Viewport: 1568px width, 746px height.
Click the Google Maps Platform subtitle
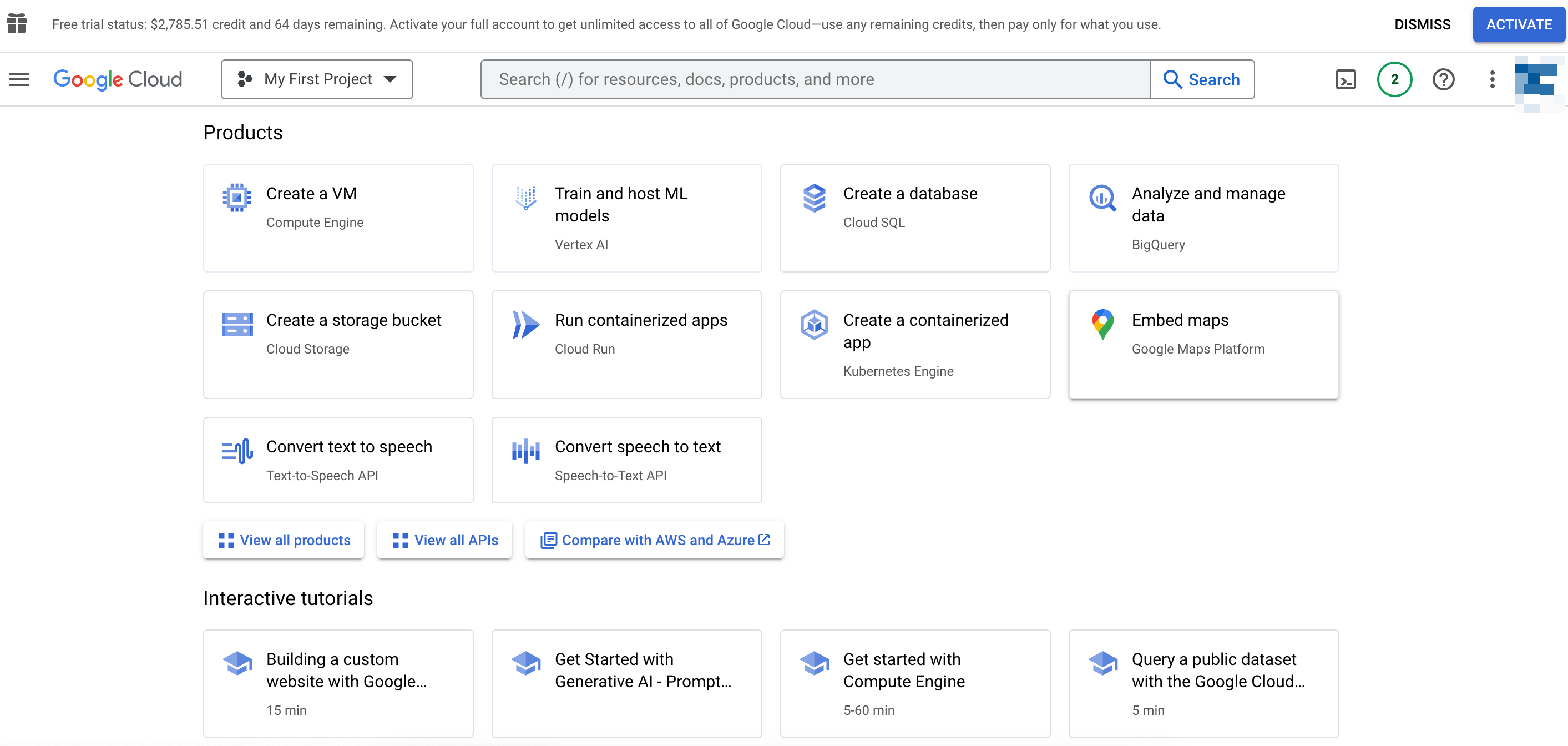coord(1198,349)
